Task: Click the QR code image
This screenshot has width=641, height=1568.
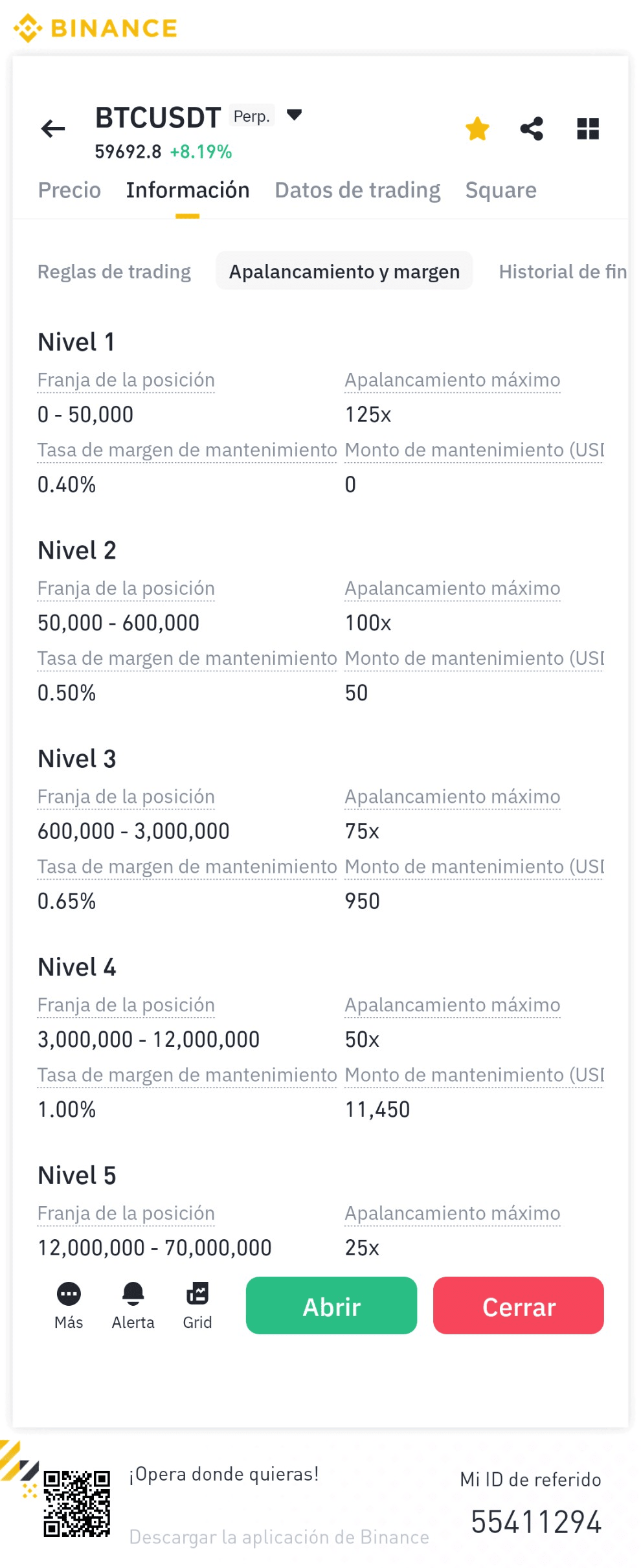Action: [76, 1503]
